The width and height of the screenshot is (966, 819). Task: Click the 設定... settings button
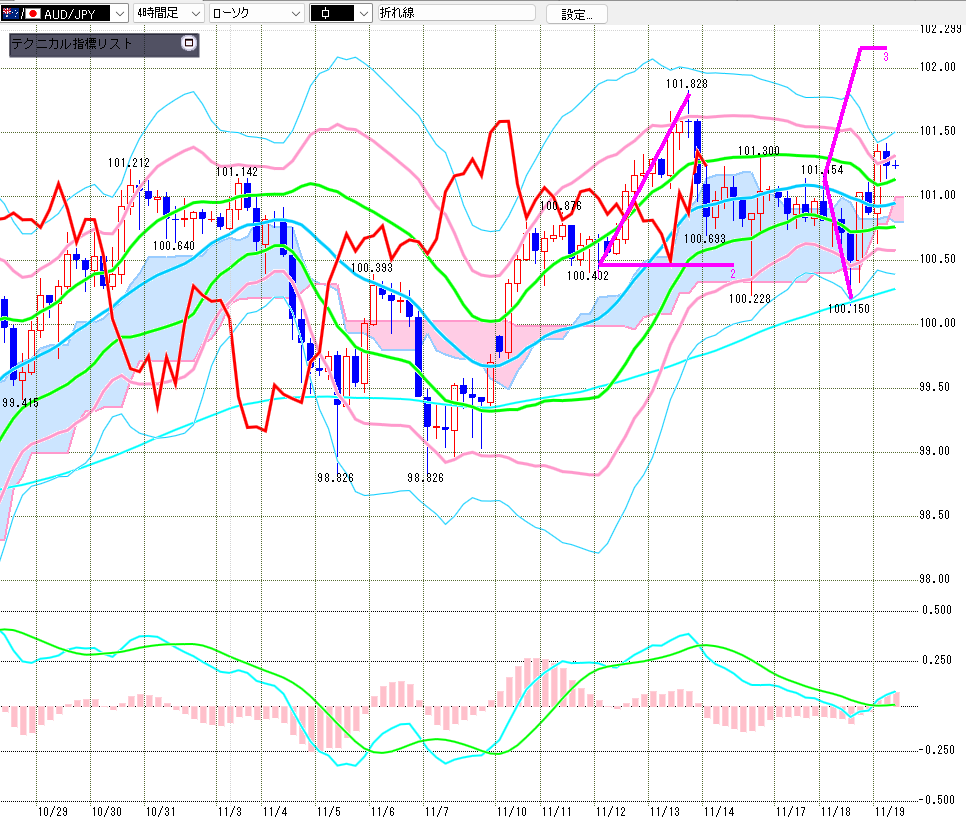576,14
